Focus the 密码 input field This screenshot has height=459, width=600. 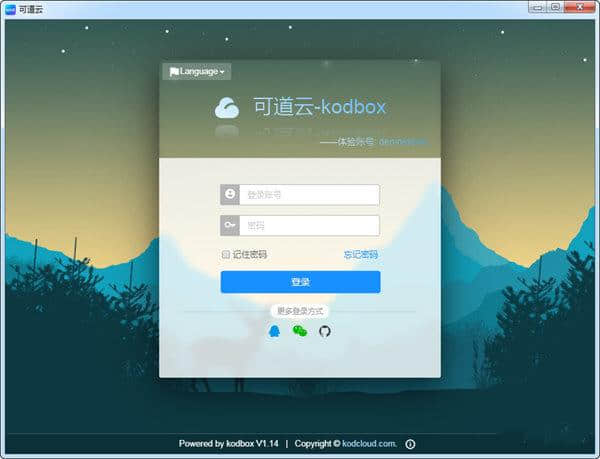(309, 226)
